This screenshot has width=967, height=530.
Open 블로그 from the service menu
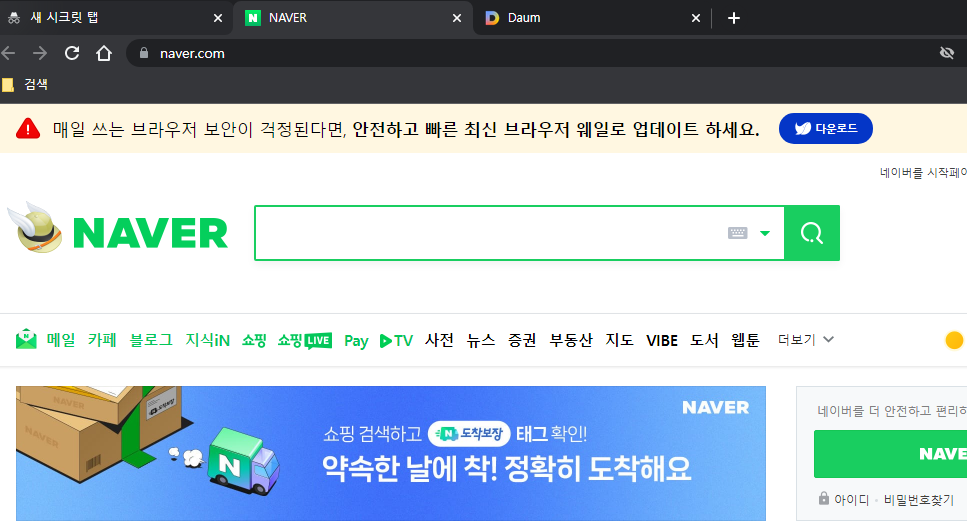(150, 340)
